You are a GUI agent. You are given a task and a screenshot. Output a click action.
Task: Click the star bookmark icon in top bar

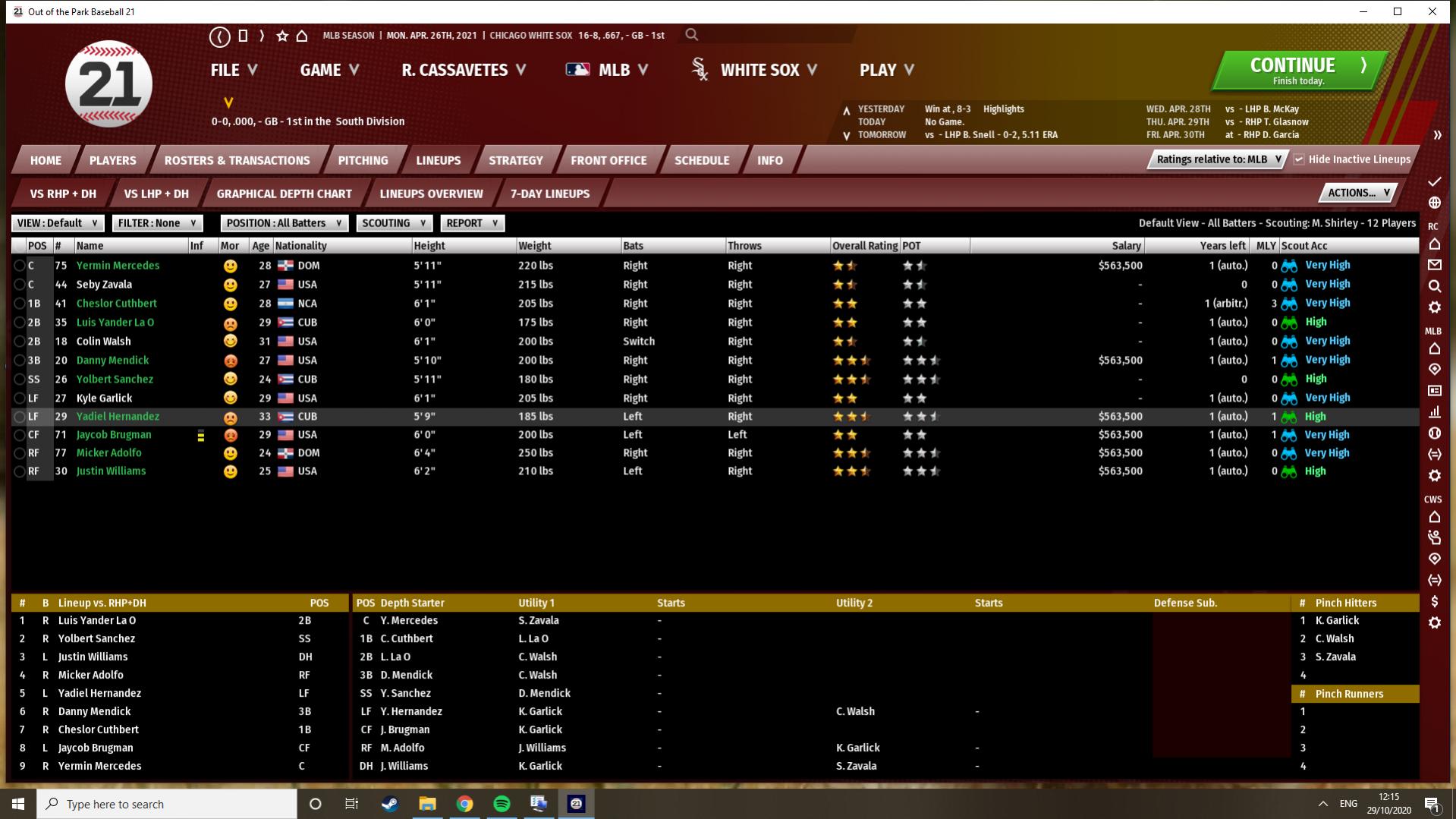[x=282, y=36]
